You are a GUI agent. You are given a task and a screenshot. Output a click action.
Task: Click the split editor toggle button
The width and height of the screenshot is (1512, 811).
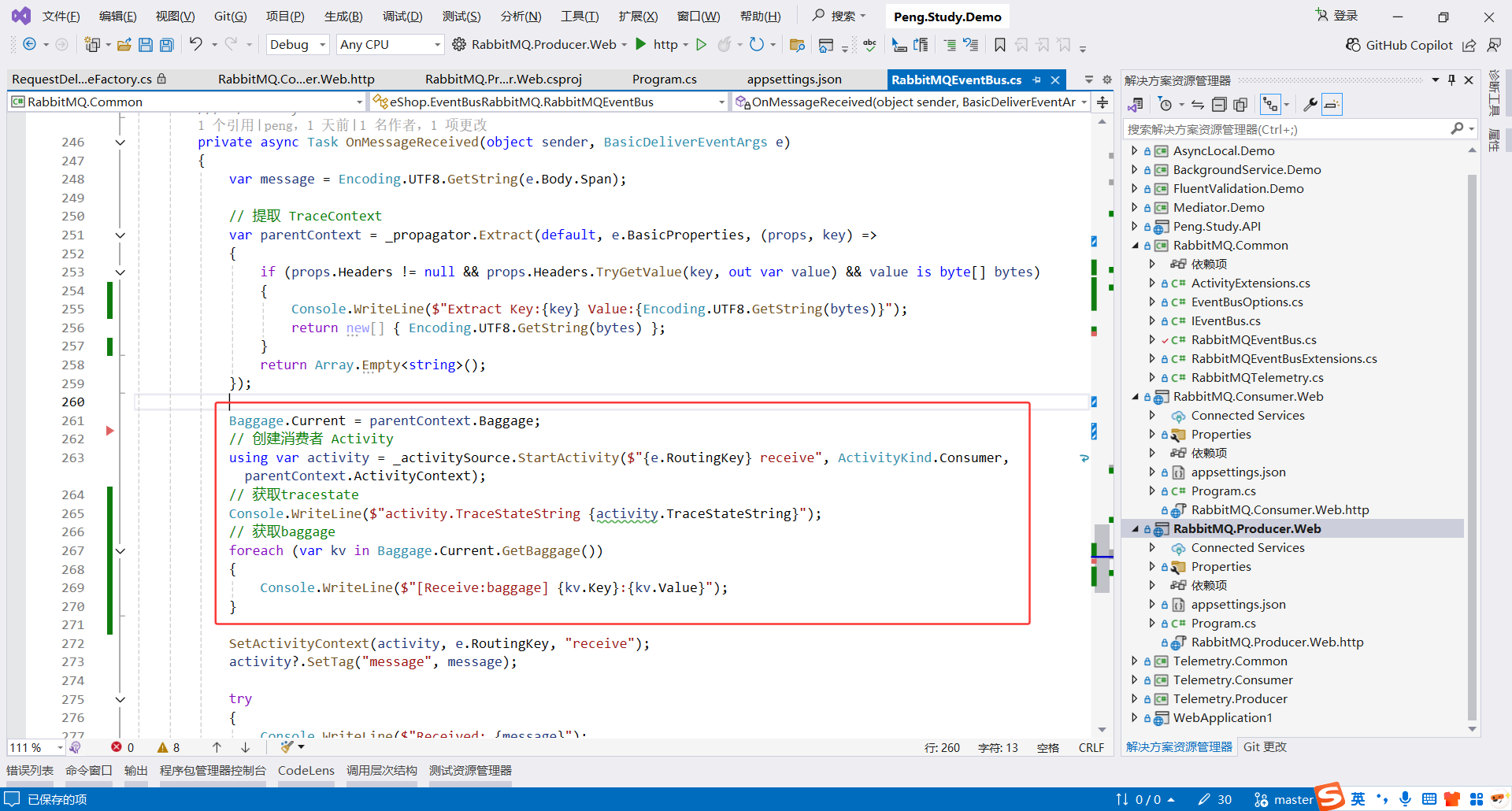tap(1102, 102)
